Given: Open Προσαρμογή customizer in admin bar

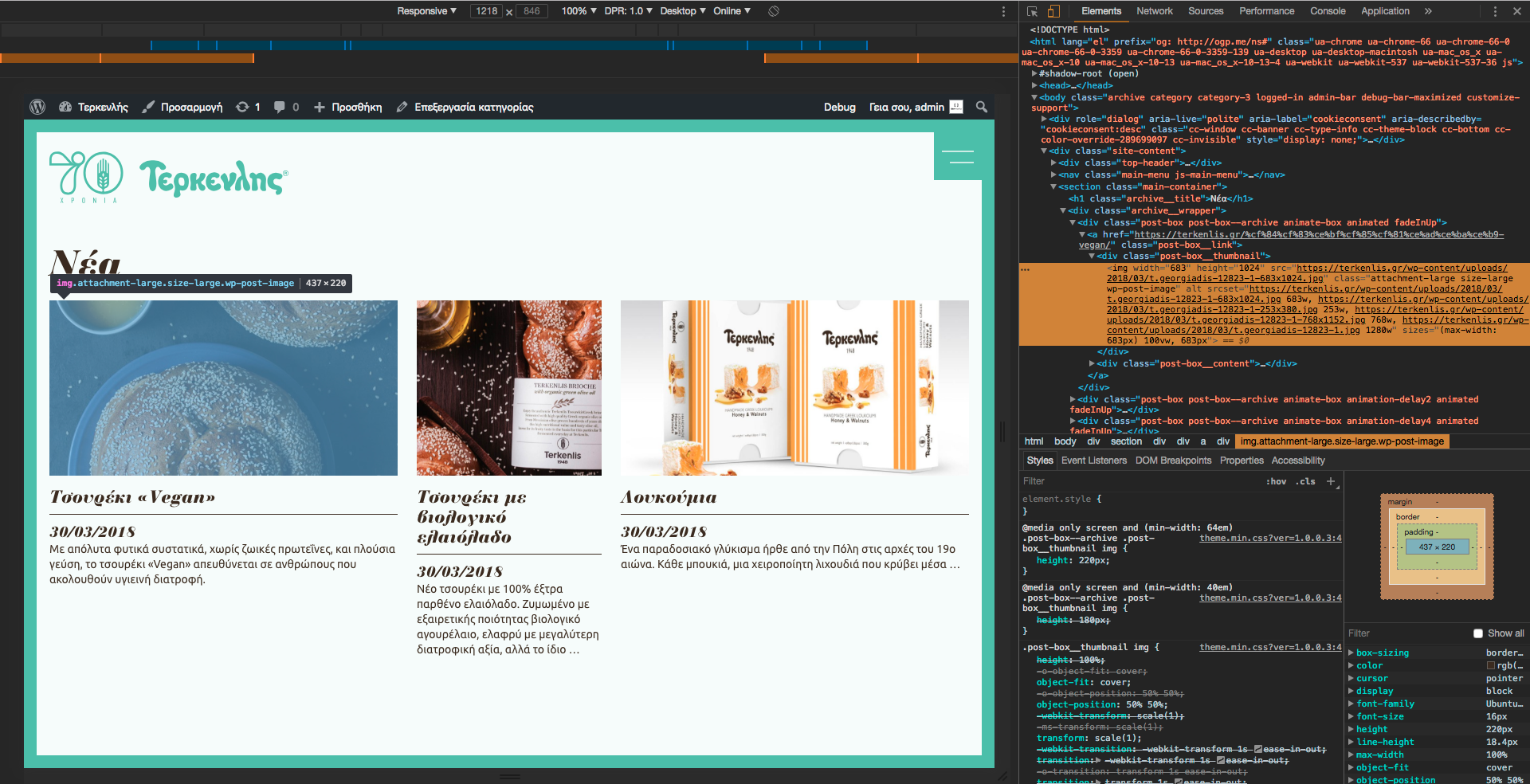Looking at the screenshot, I should (x=182, y=107).
